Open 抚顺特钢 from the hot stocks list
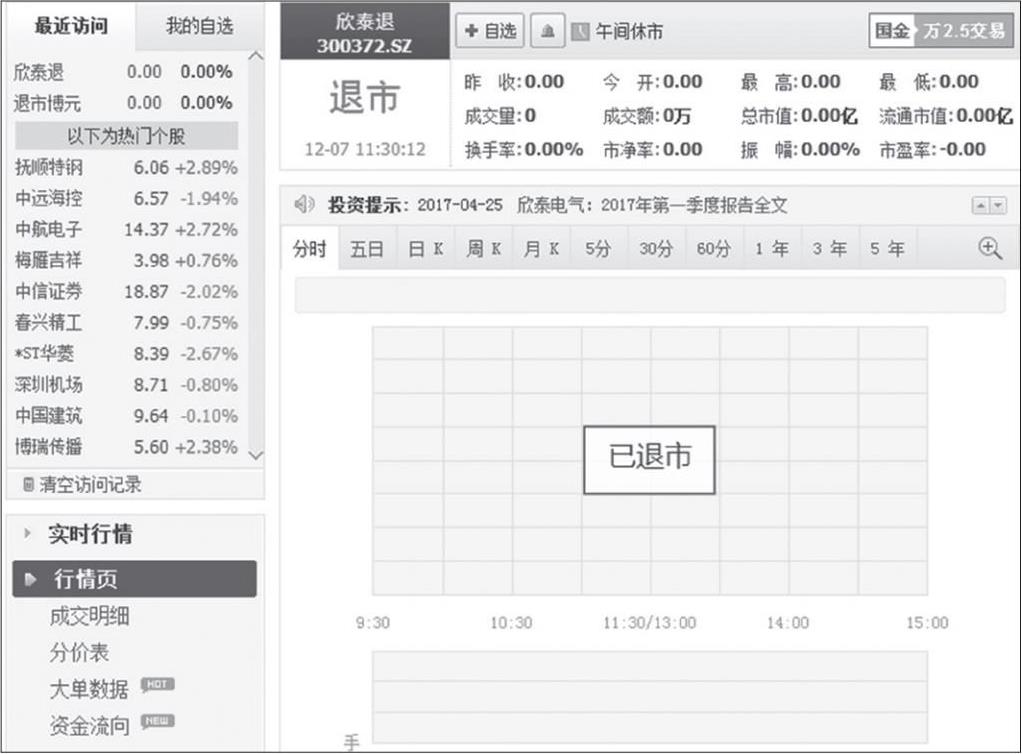This screenshot has height=754, width=1022. click(x=48, y=168)
